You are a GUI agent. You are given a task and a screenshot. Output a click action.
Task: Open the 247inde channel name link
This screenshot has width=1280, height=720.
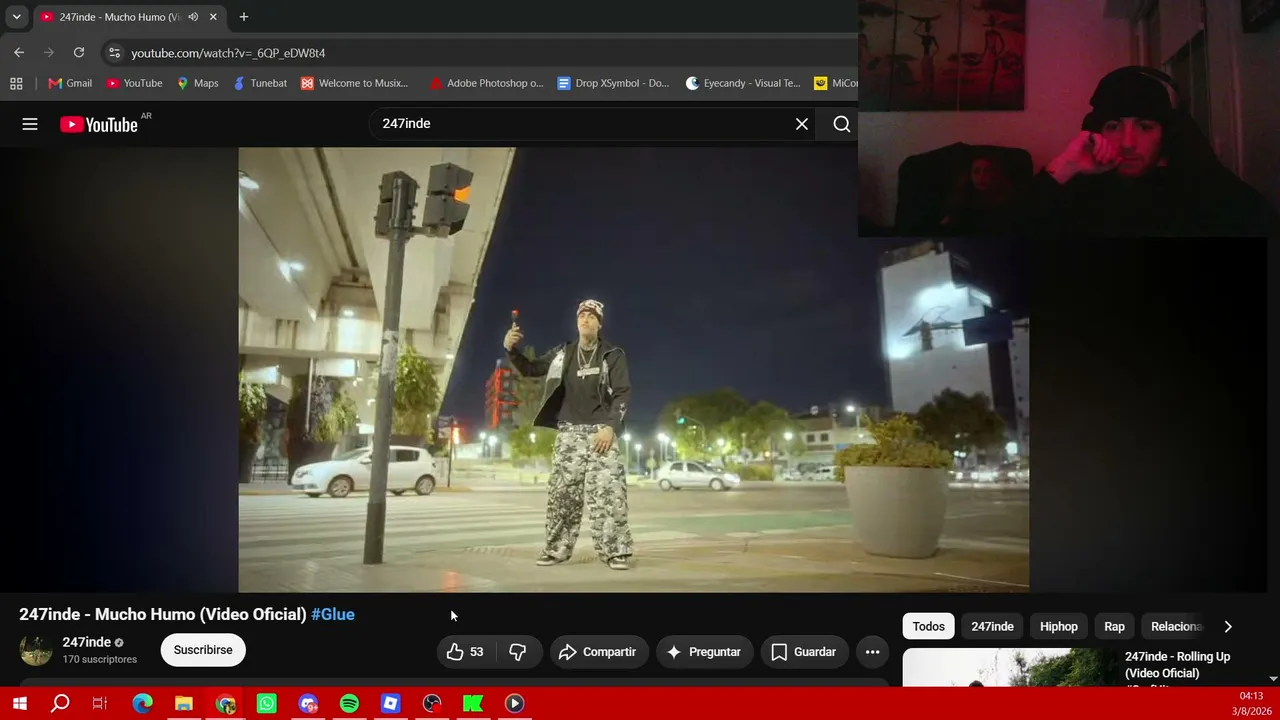[87, 642]
